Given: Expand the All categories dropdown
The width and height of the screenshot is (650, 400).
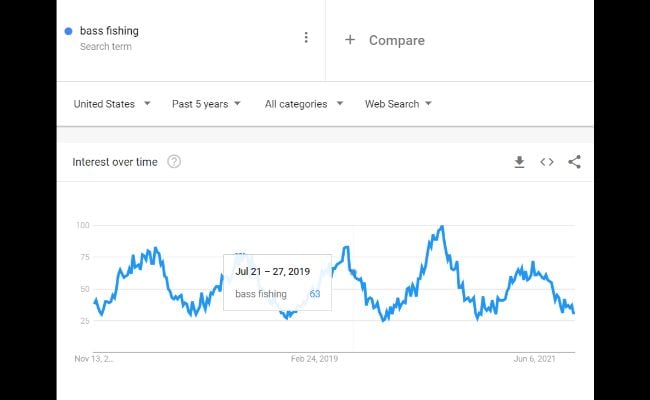Looking at the screenshot, I should click(x=304, y=104).
